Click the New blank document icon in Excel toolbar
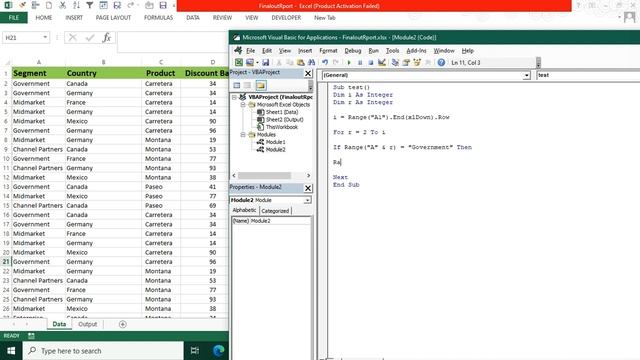Screen dimensions: 640x360 click(49, 5)
